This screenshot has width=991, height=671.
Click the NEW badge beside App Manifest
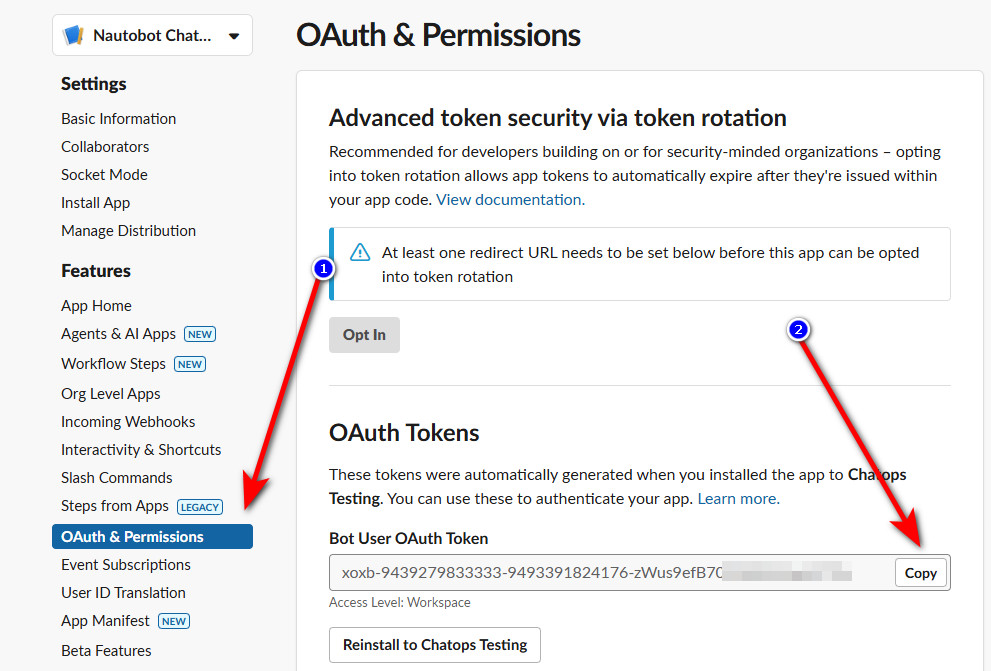tap(174, 621)
